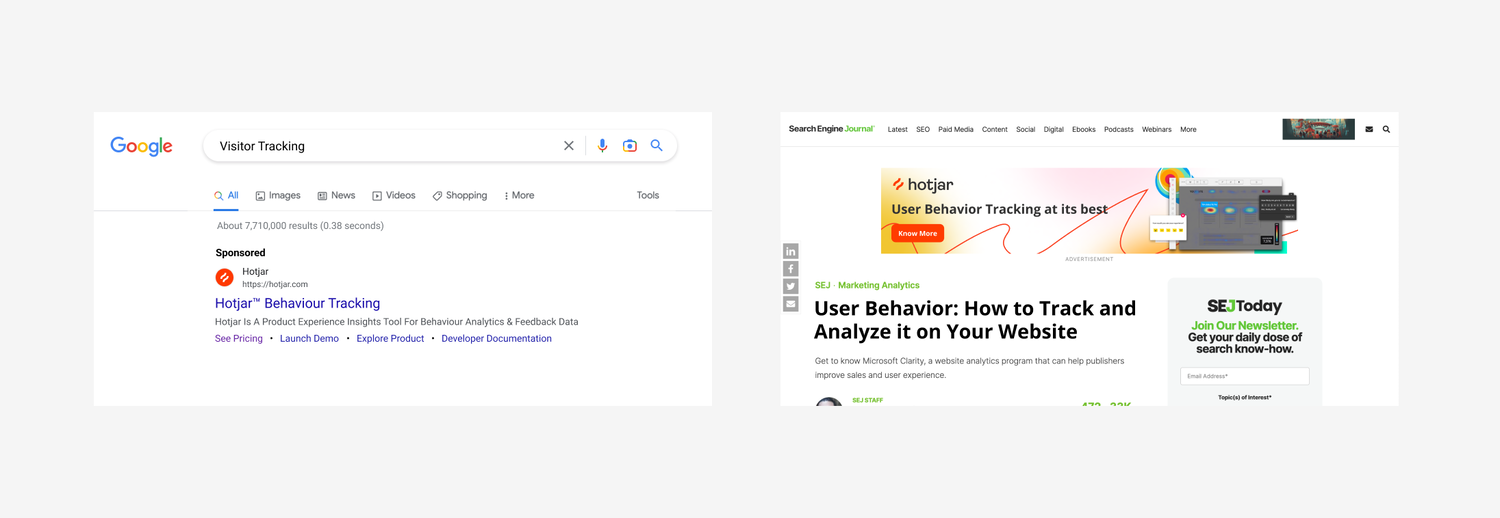1500x518 pixels.
Task: Open the Latest menu in SEJ
Action: tap(898, 130)
